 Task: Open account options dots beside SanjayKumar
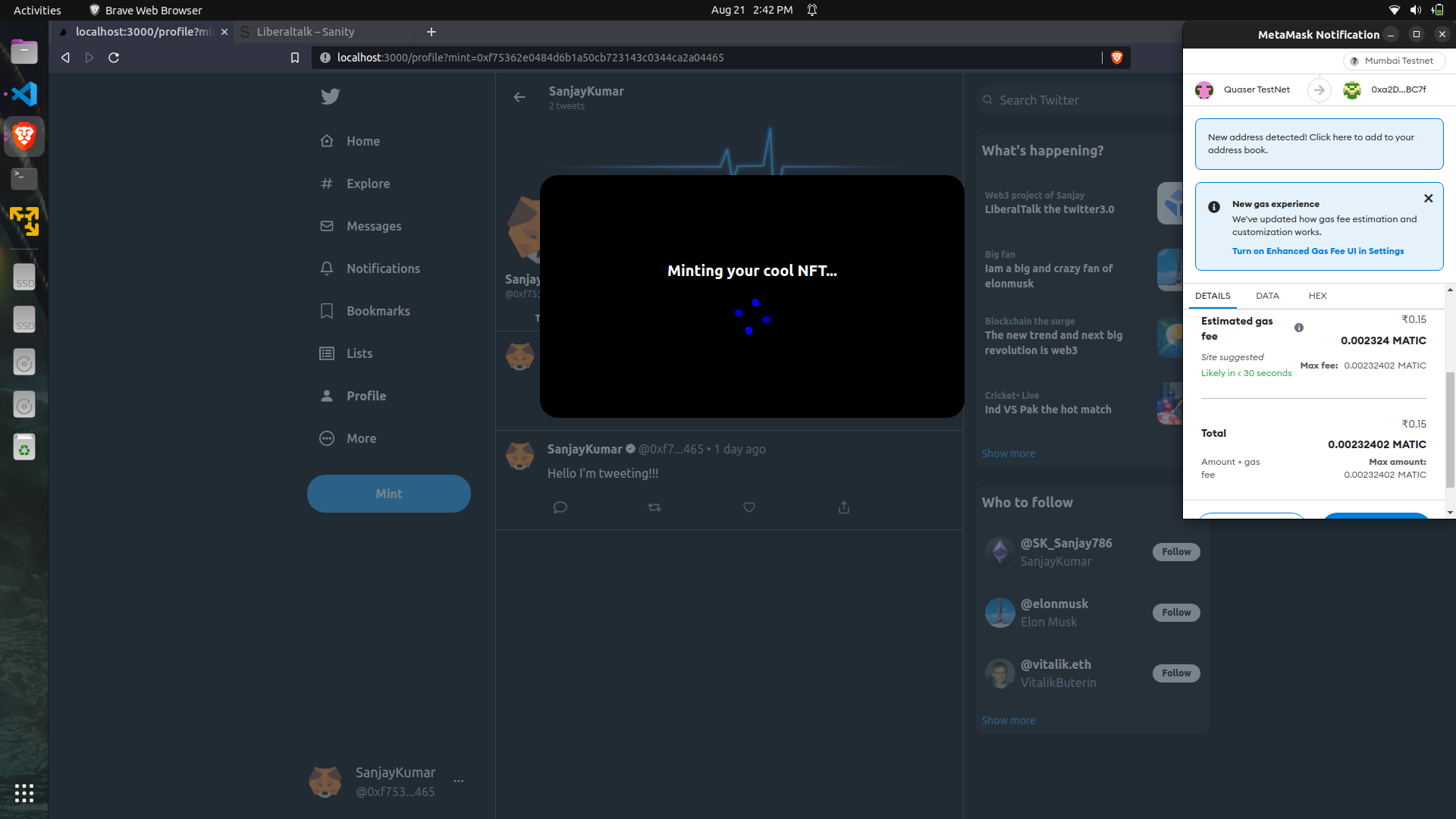[x=459, y=781]
